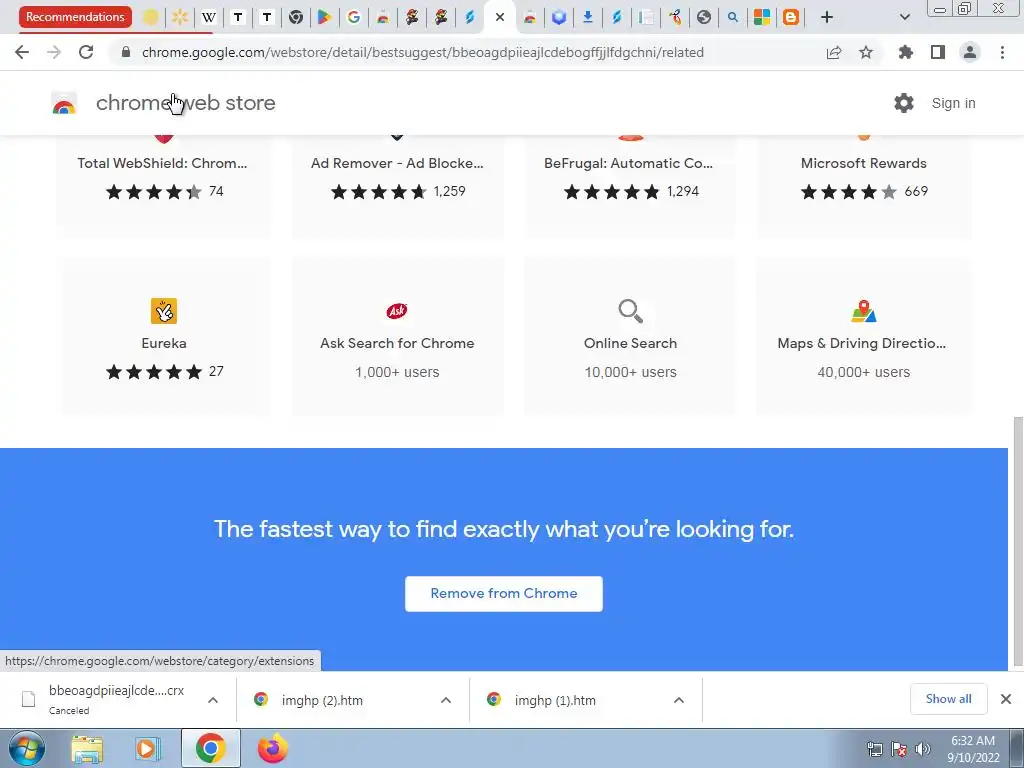View site information via lock icon
The width and height of the screenshot is (1024, 768).
126,52
